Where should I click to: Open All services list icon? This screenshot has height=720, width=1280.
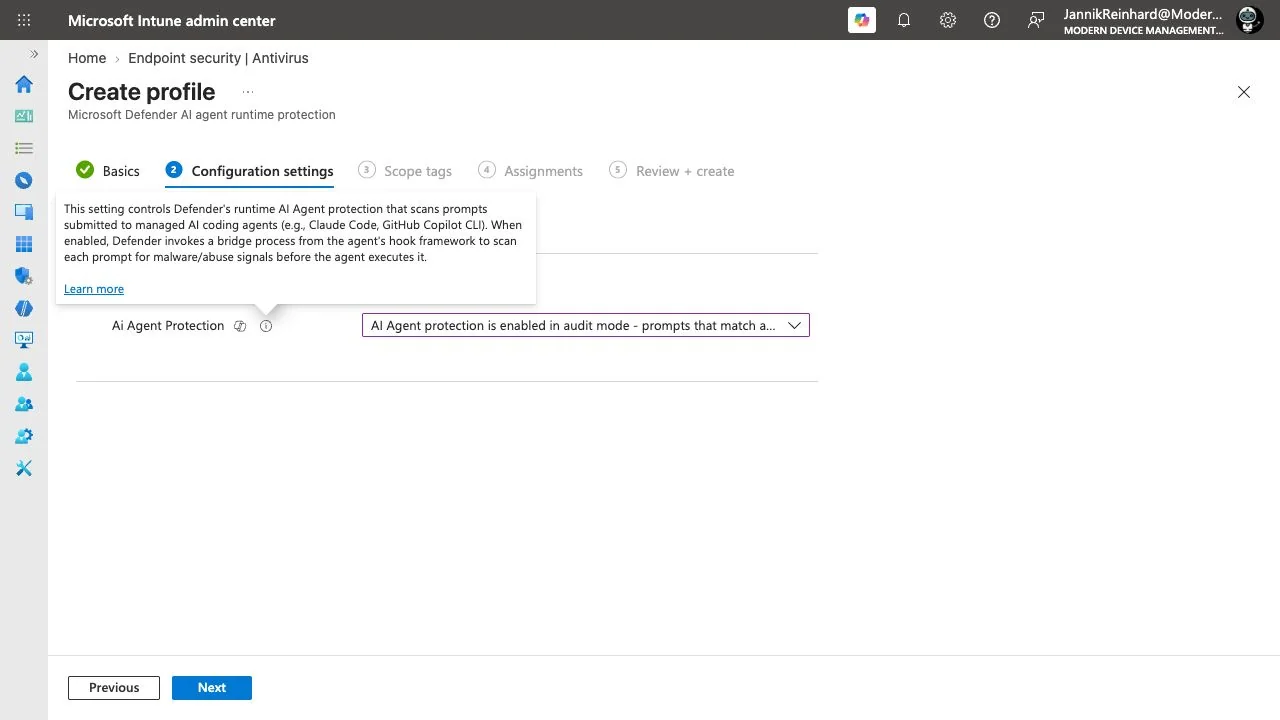24,148
